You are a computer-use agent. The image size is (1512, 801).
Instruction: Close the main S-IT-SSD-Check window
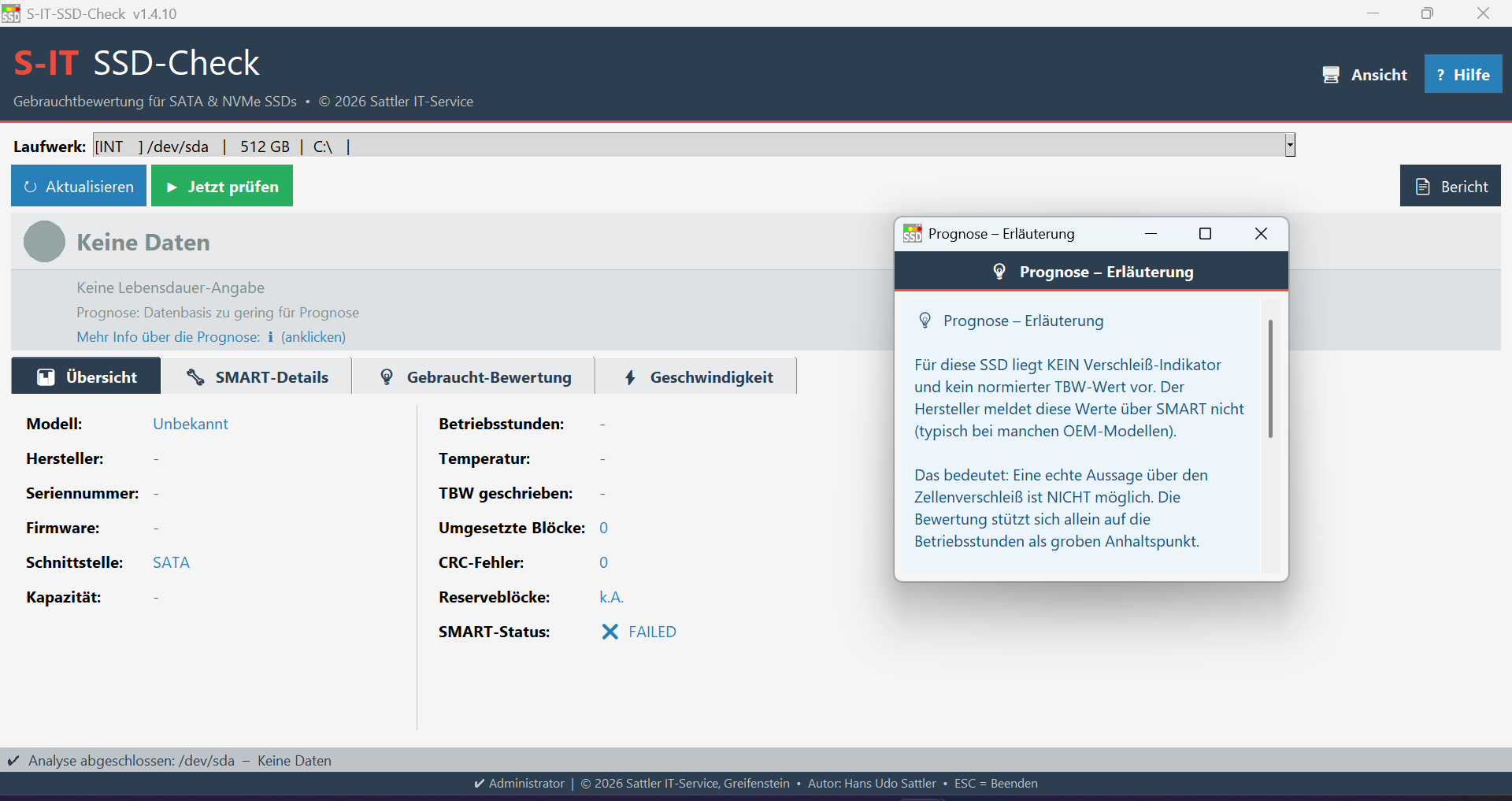1483,13
